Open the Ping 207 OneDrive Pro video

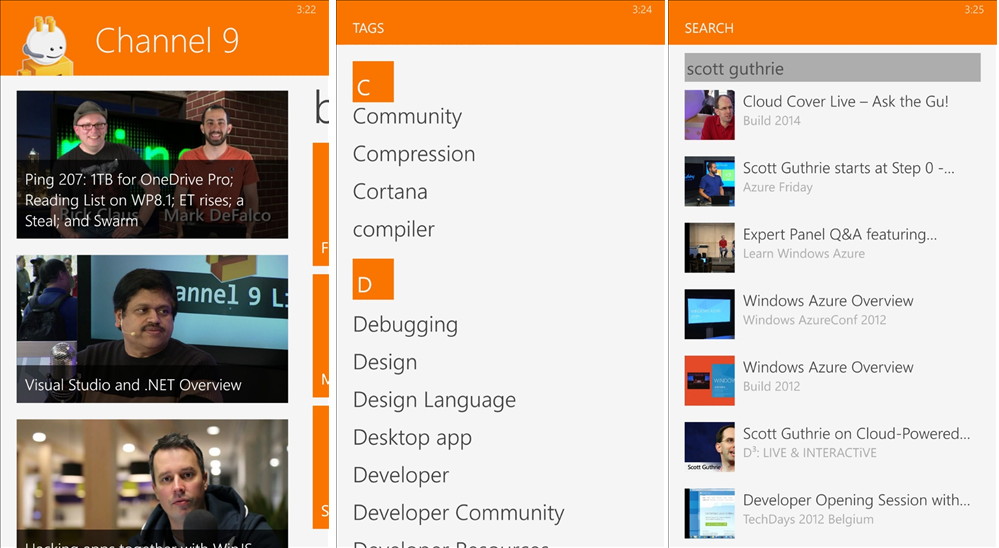152,164
